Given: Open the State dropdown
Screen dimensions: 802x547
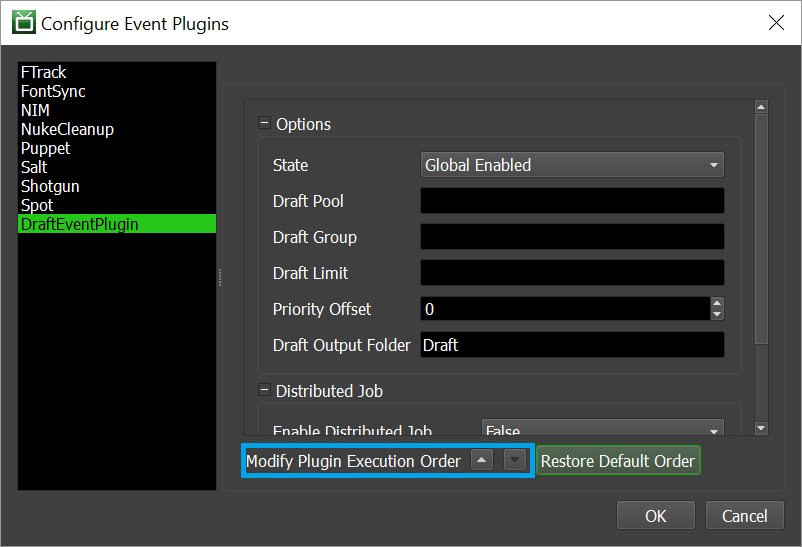Looking at the screenshot, I should click(x=572, y=165).
